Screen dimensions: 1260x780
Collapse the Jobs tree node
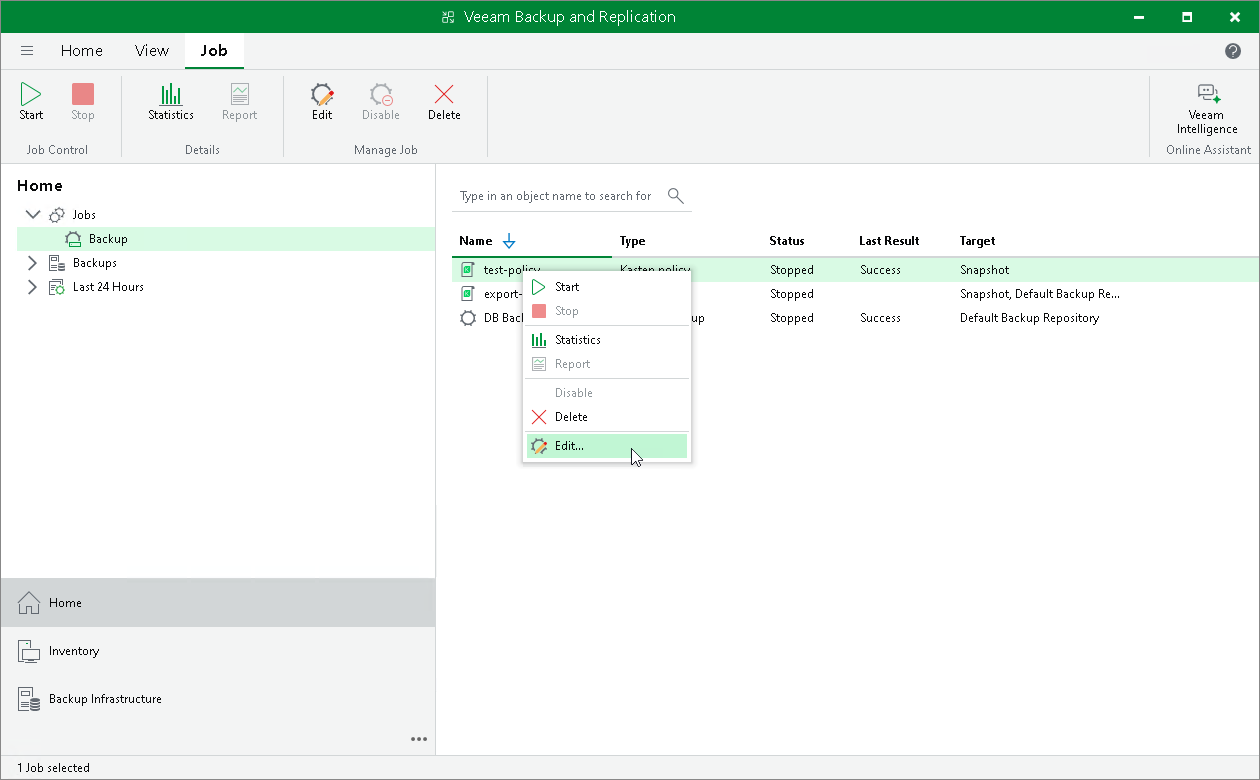[33, 215]
